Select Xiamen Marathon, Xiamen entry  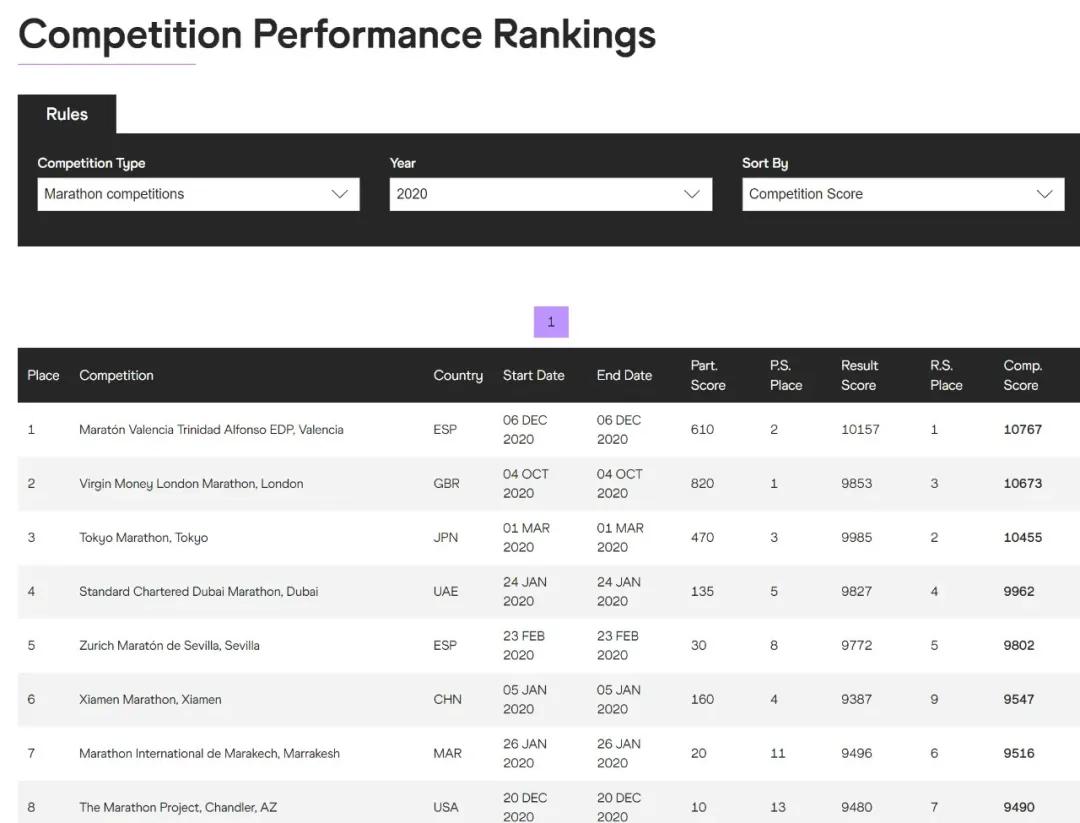click(x=150, y=700)
